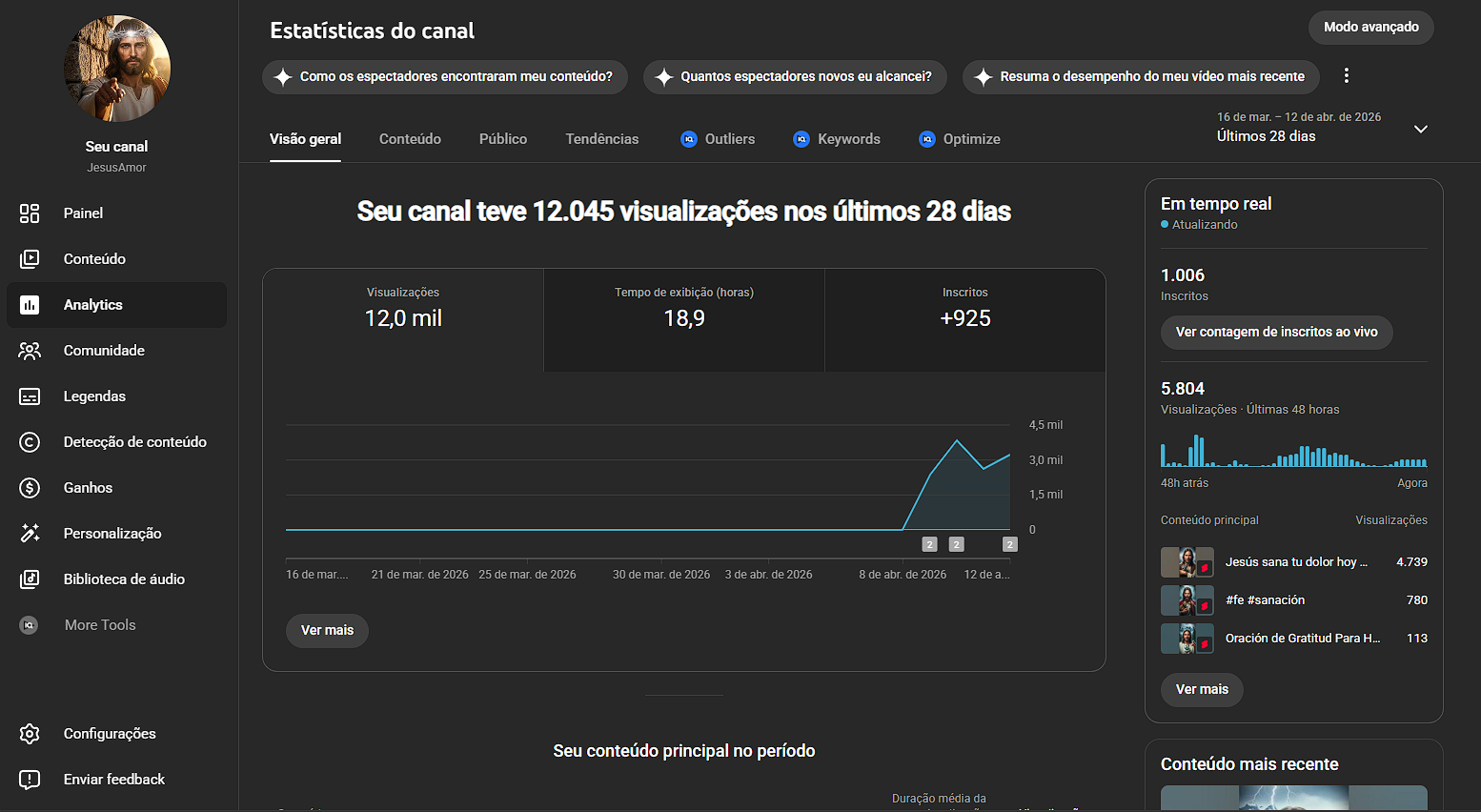1481x812 pixels.
Task: Click the 'Jesús sana tu dolor hoy ...' title
Action: click(1296, 562)
